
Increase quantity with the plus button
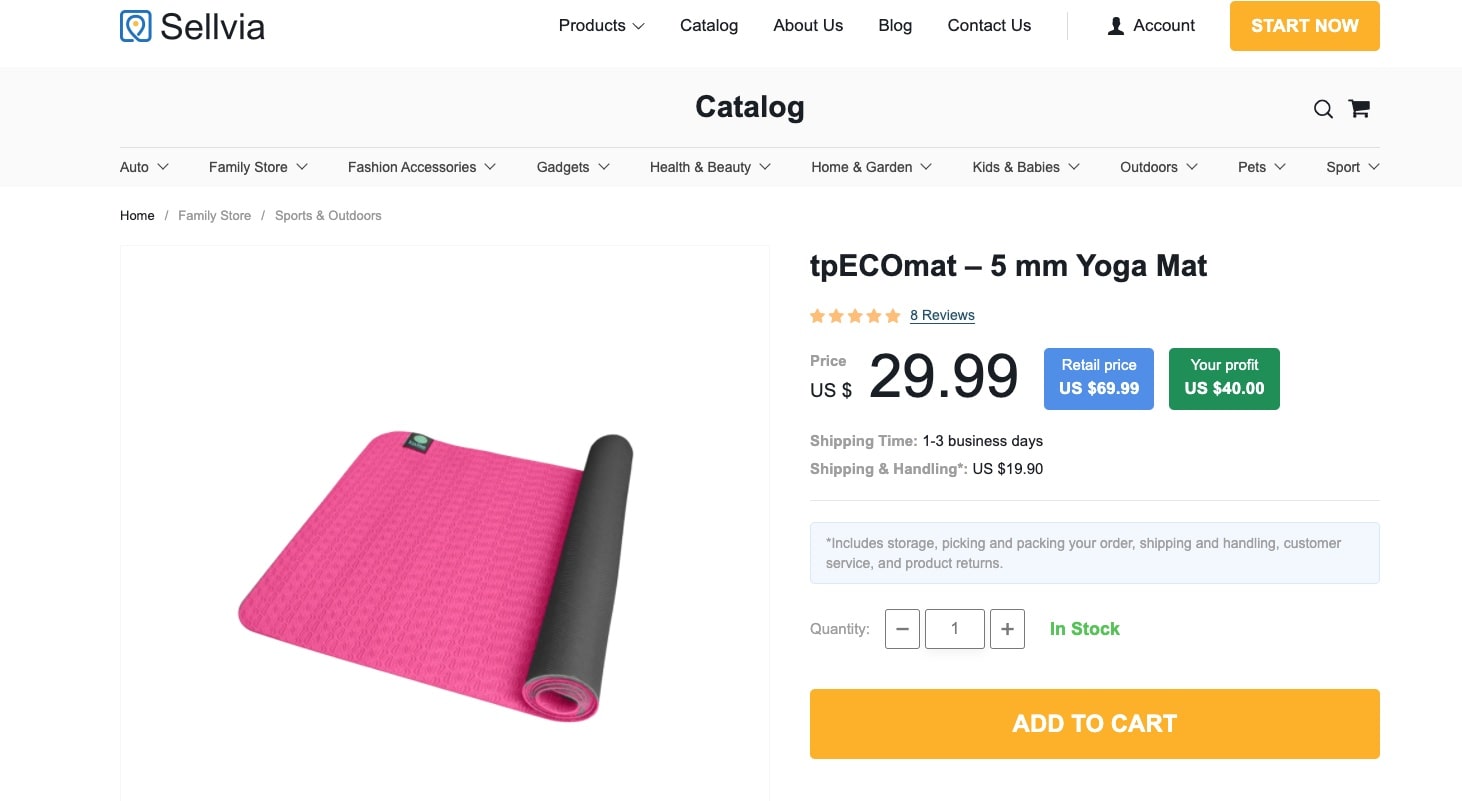[x=1007, y=629]
